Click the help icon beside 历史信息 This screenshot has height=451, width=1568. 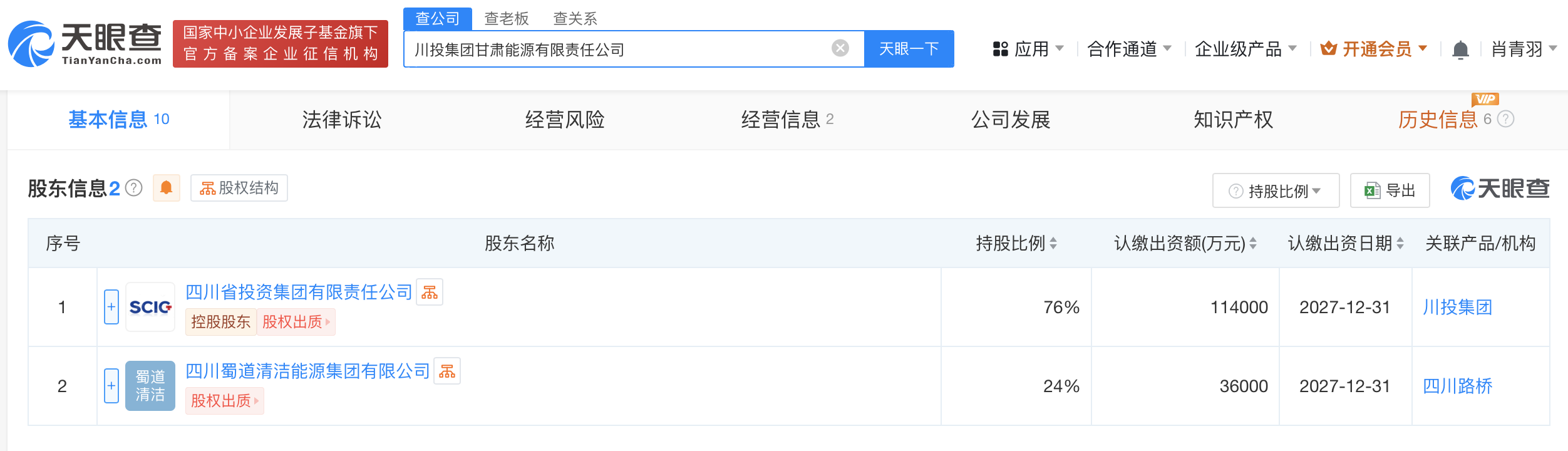tap(1505, 119)
